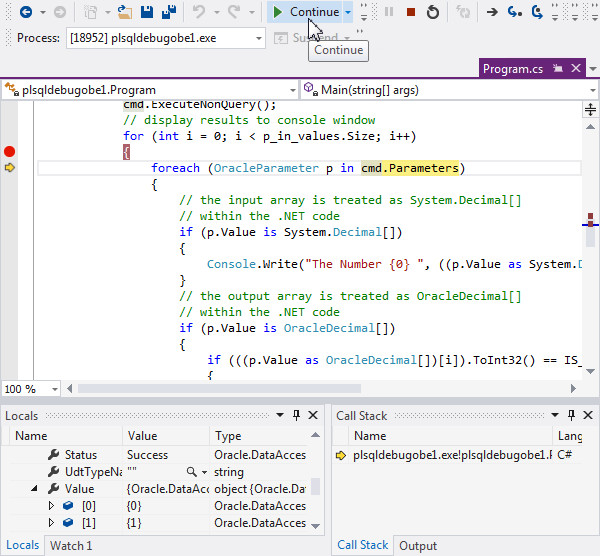
Task: Select the Status row in Locals
Action: 157,455
